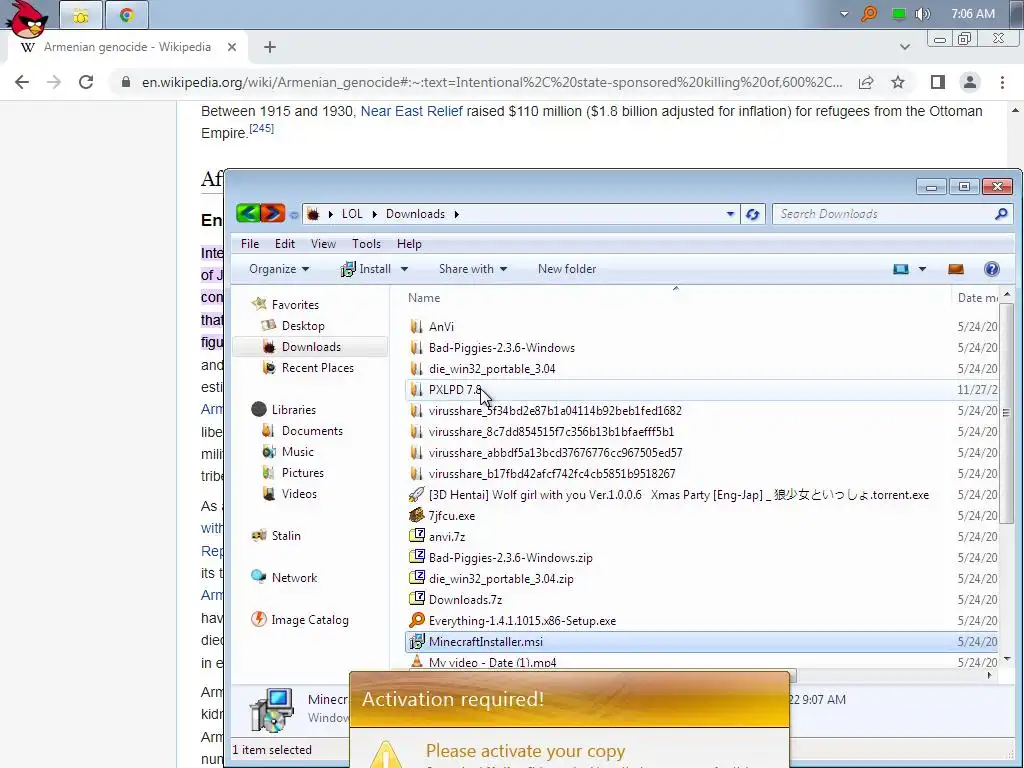Toggle Chrome side panel icon
Viewport: 1024px width, 768px height.
pos(938,82)
